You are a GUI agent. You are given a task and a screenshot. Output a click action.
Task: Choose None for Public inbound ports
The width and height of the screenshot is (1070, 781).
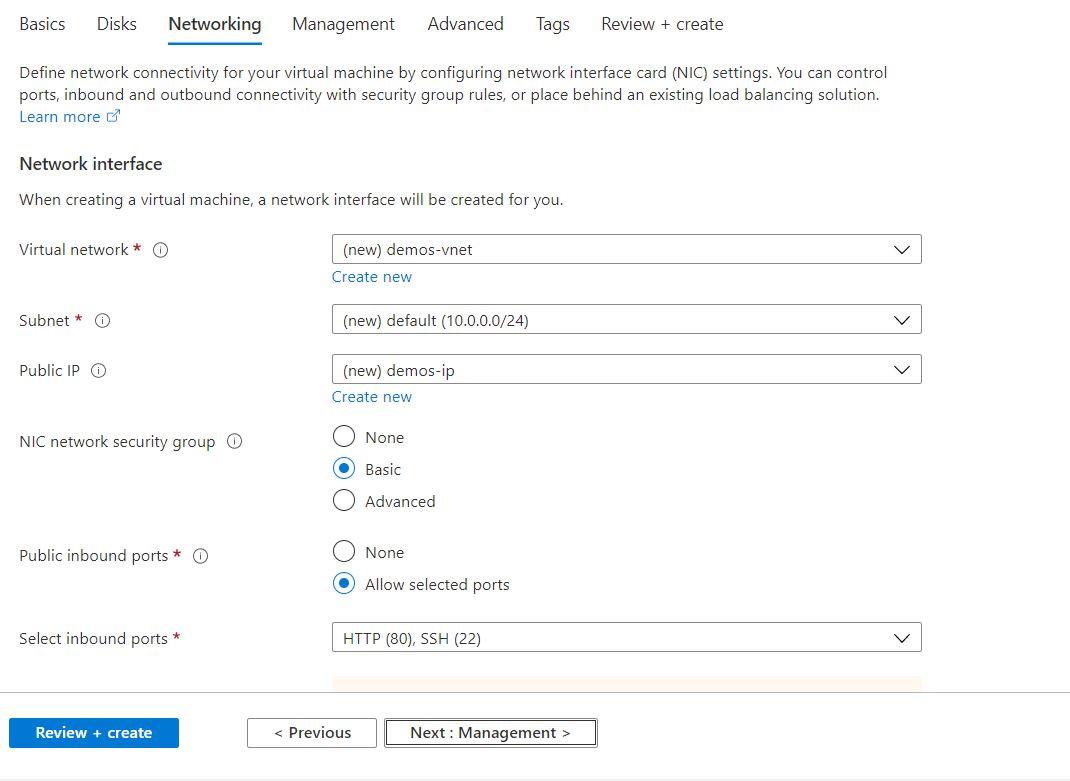coord(344,552)
